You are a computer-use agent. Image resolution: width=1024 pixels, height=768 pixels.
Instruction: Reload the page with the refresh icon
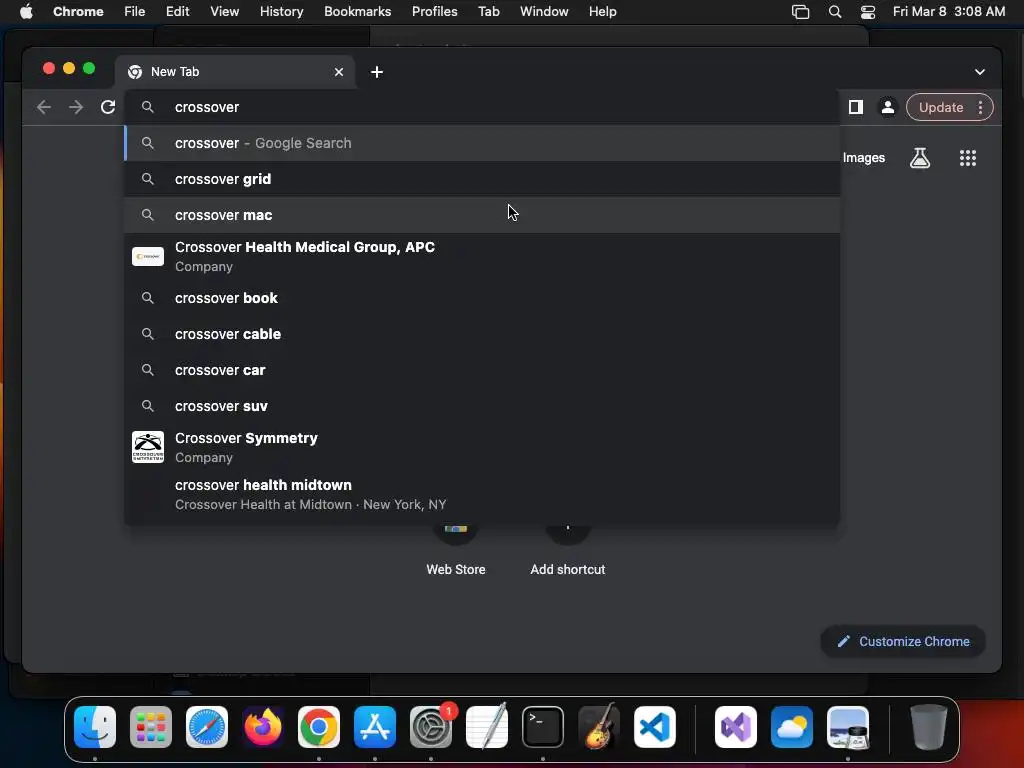(108, 107)
